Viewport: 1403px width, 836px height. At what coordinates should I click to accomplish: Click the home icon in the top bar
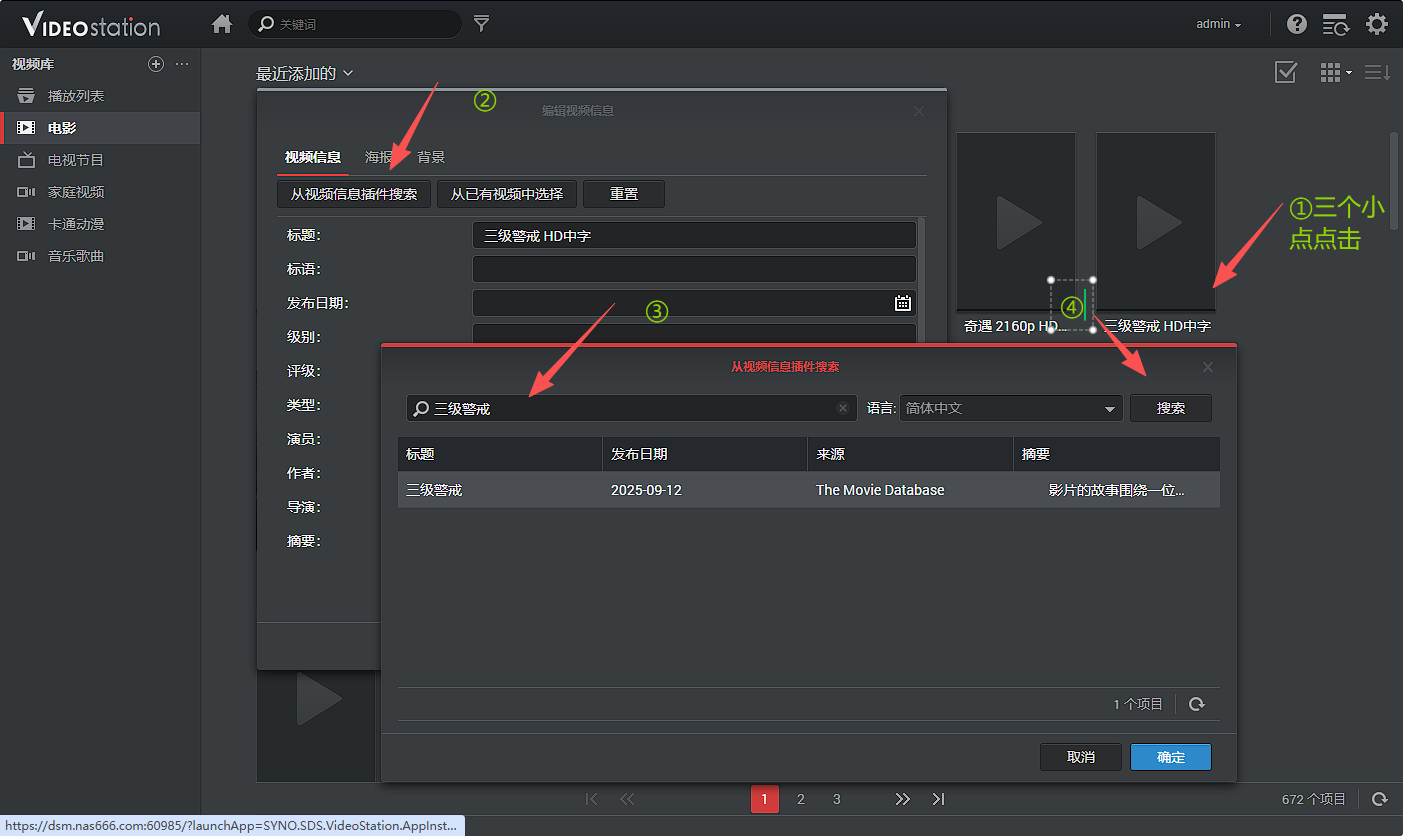click(x=222, y=24)
